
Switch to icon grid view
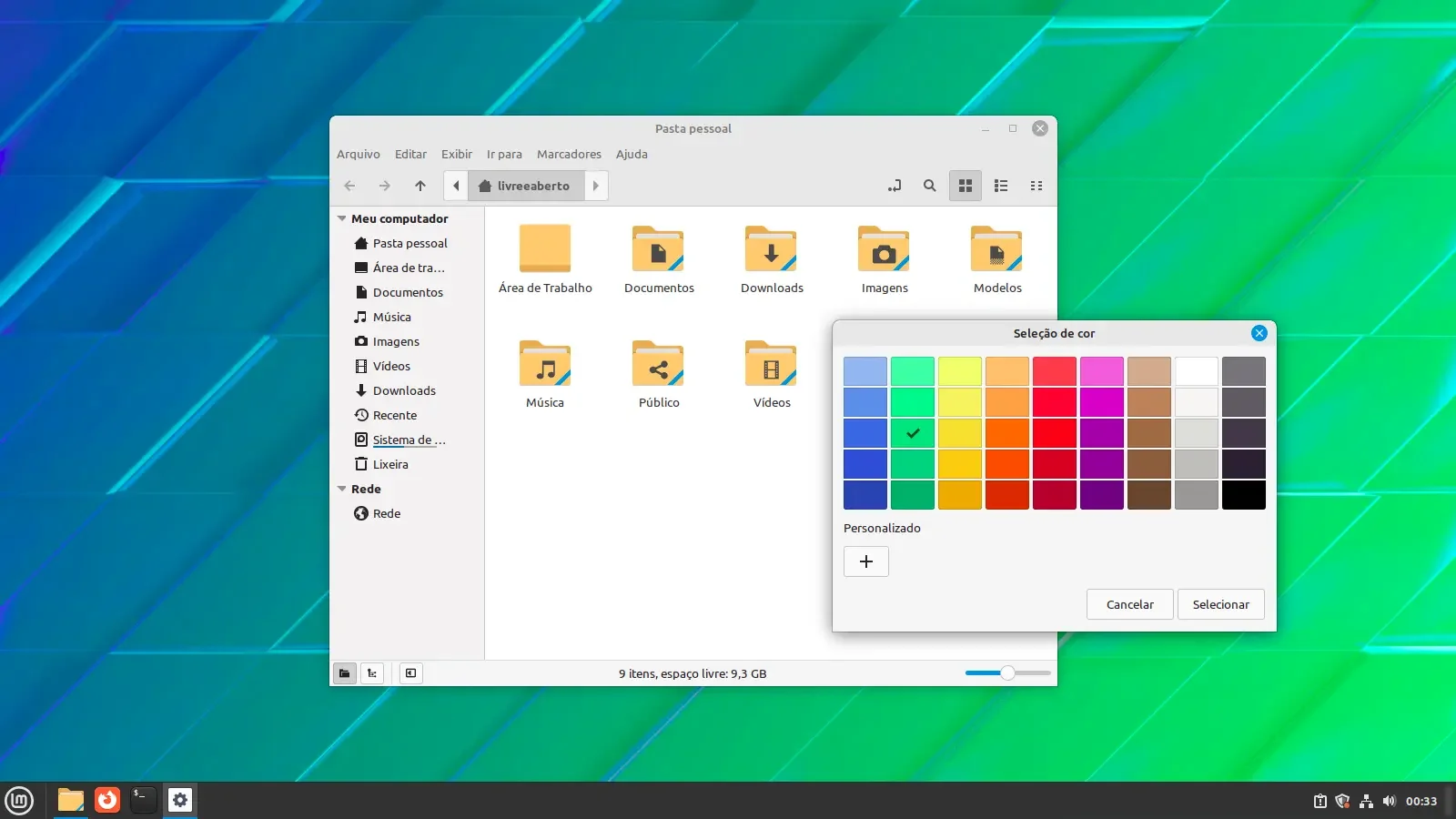966,186
